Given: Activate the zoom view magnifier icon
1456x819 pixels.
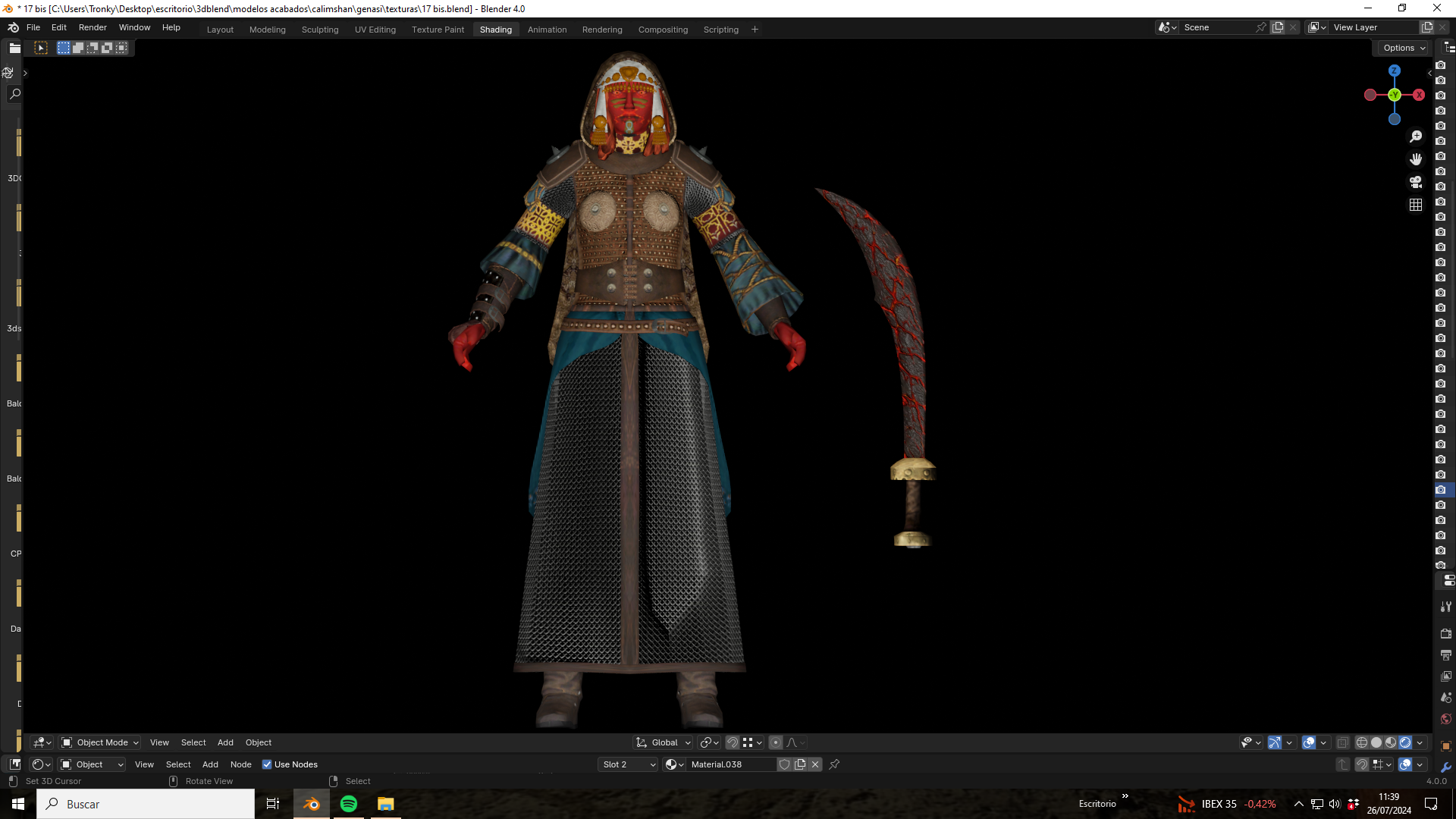Looking at the screenshot, I should 1416,136.
